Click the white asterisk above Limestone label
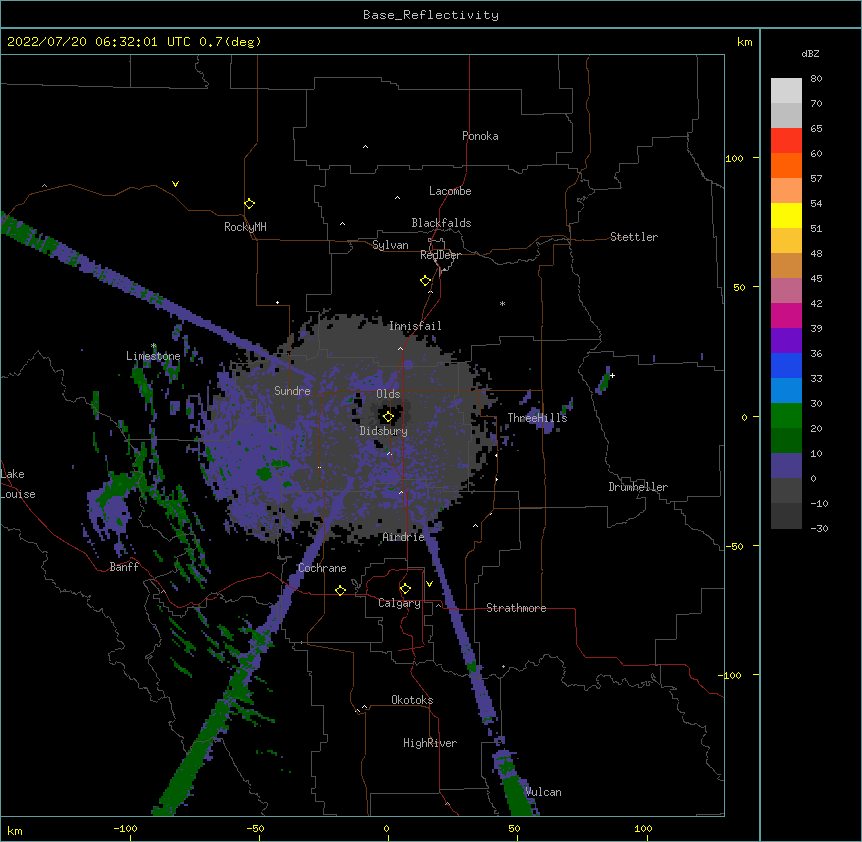This screenshot has width=862, height=842. pyautogui.click(x=154, y=346)
